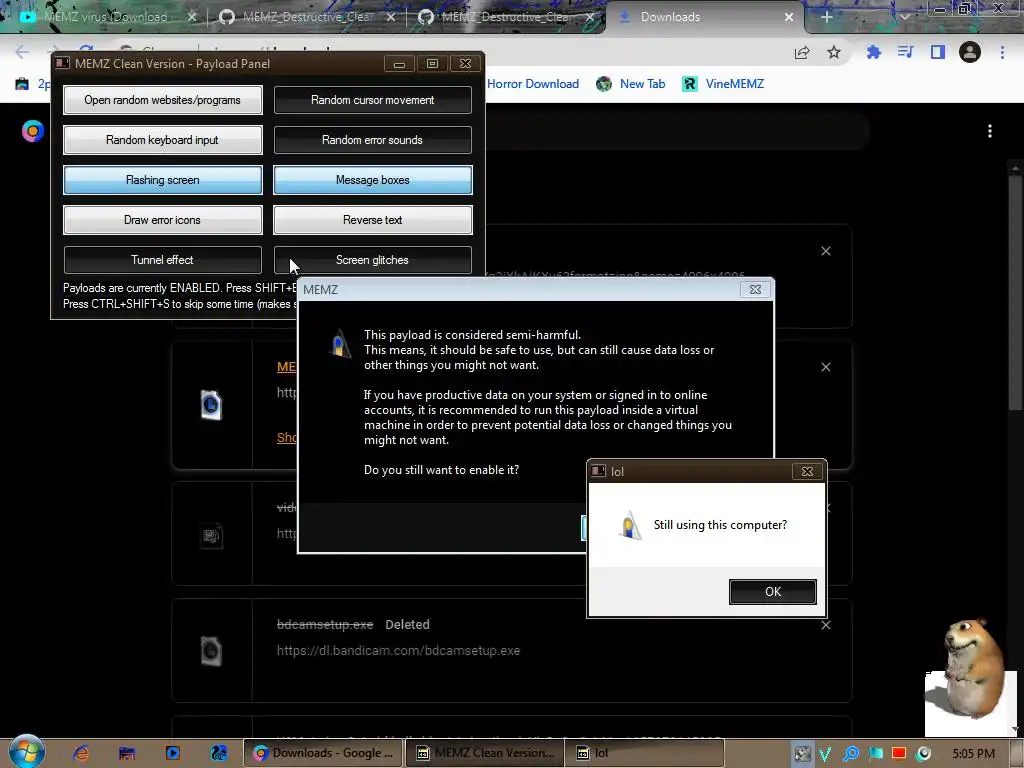Open New Tab bookmark
The width and height of the screenshot is (1024, 768).
[x=631, y=84]
